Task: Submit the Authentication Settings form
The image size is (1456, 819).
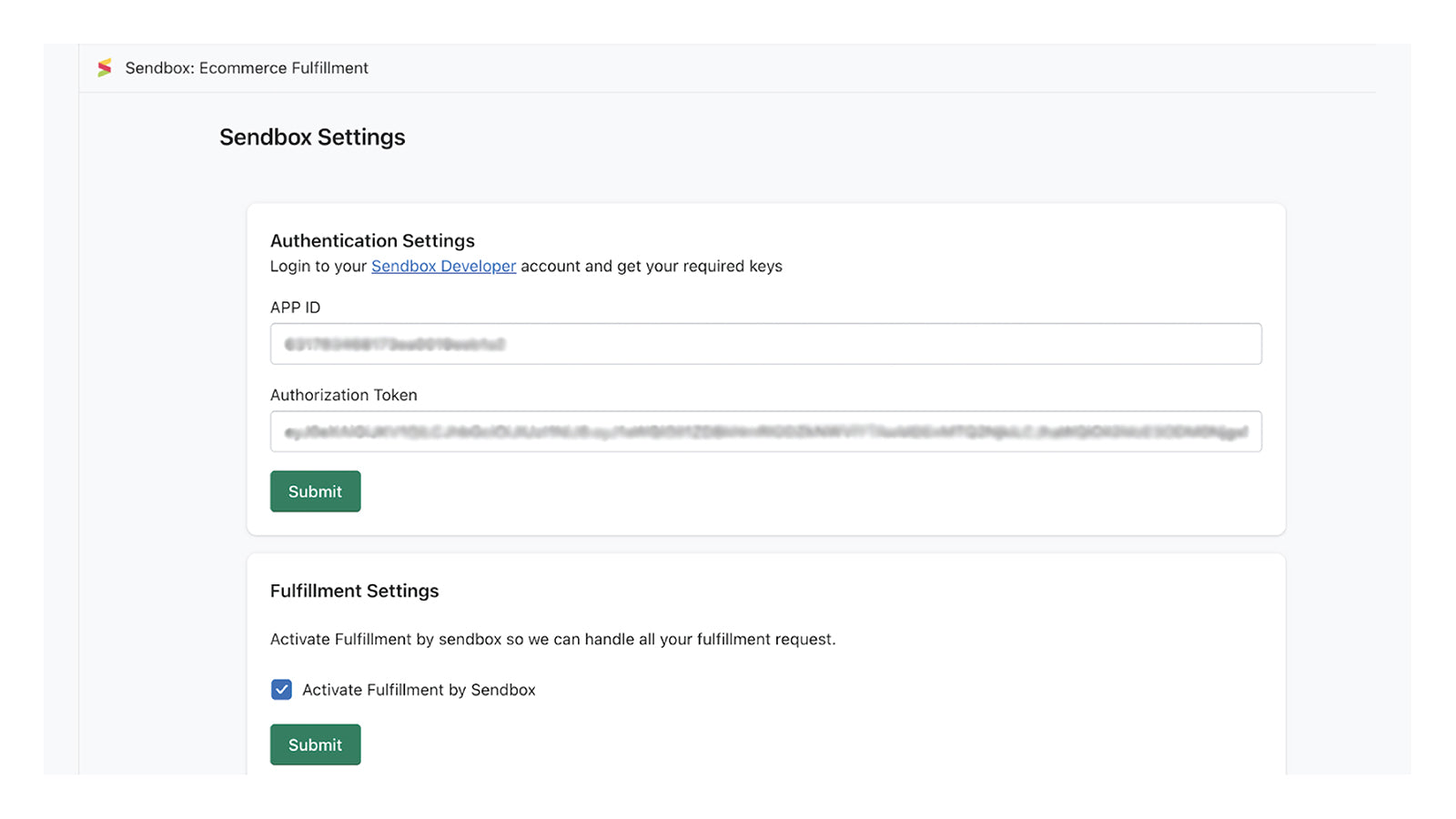Action: click(315, 491)
